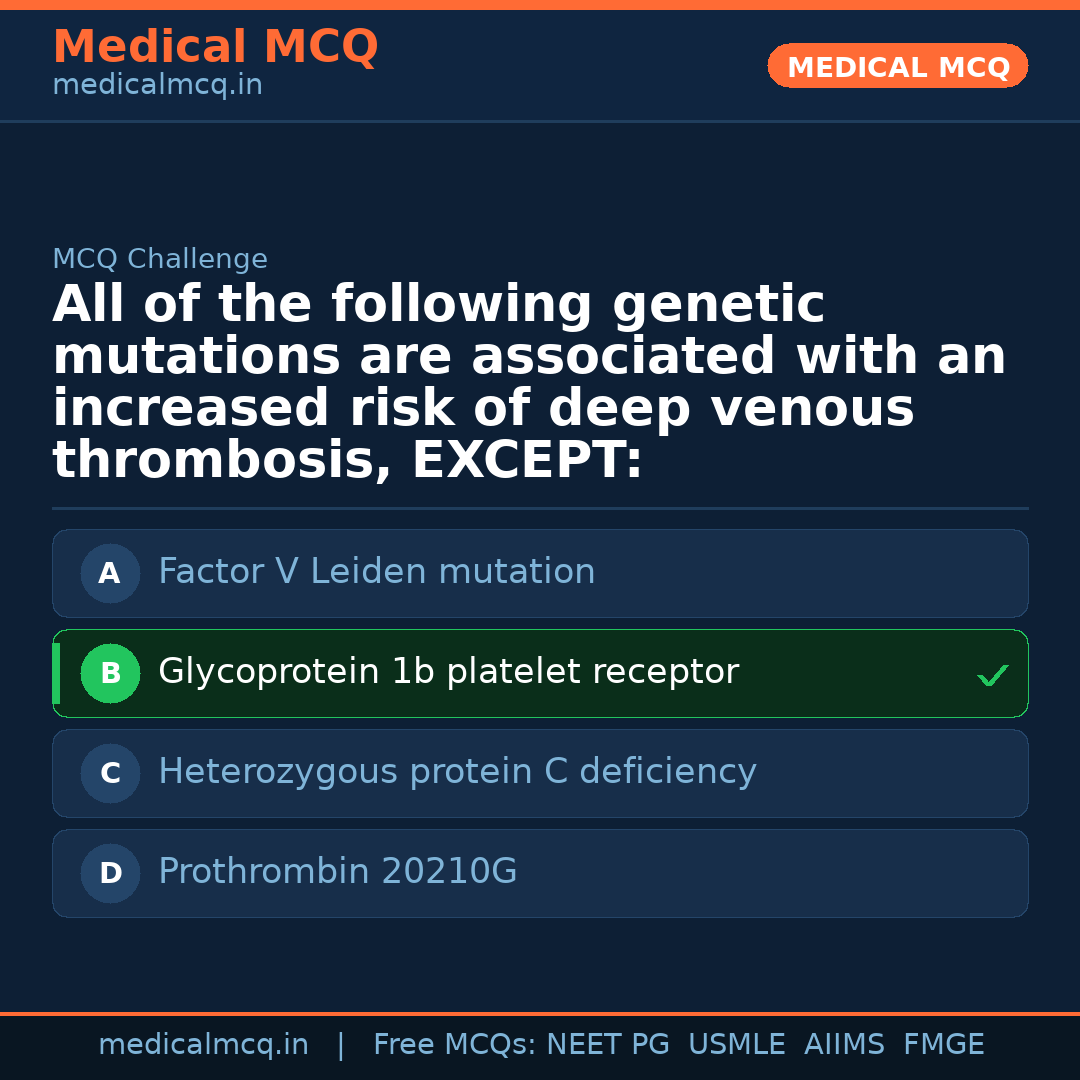Click the NEET PG footer text
The width and height of the screenshot is (1080, 1080).
coord(608,1045)
